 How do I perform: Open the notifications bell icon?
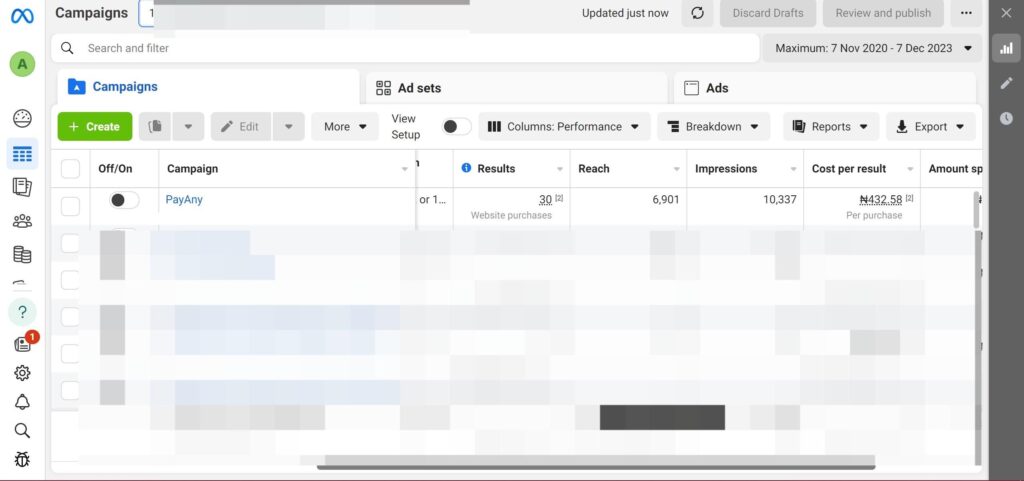coord(22,402)
